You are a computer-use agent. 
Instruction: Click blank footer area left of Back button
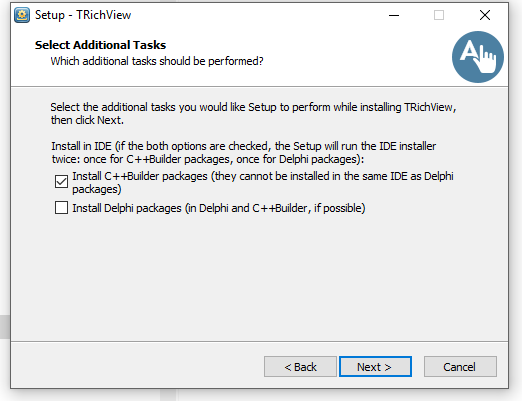pyautogui.click(x=137, y=367)
